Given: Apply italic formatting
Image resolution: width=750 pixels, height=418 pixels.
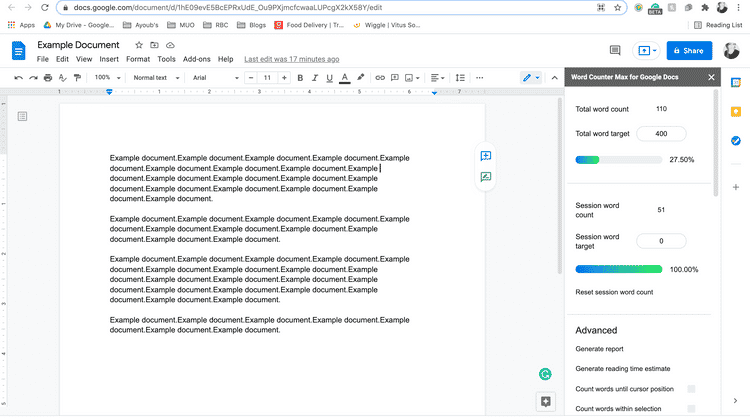Looking at the screenshot, I should coord(314,77).
